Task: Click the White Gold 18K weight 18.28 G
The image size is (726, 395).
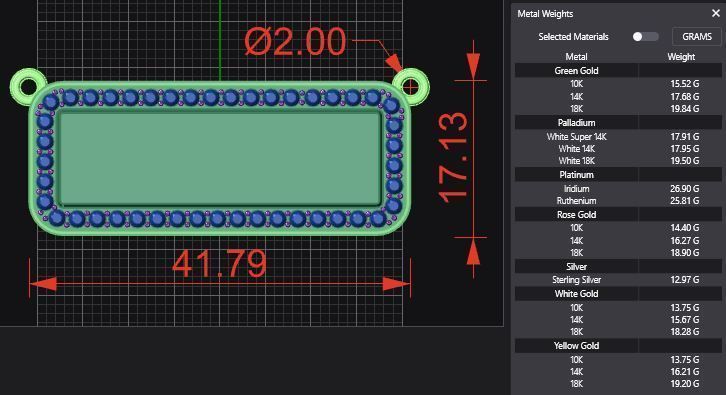Action: (684, 332)
